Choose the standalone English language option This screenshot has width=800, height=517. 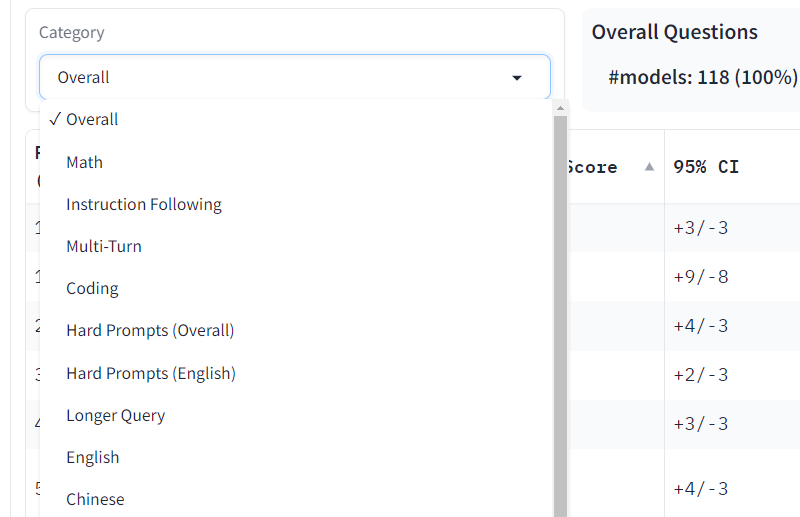point(93,457)
